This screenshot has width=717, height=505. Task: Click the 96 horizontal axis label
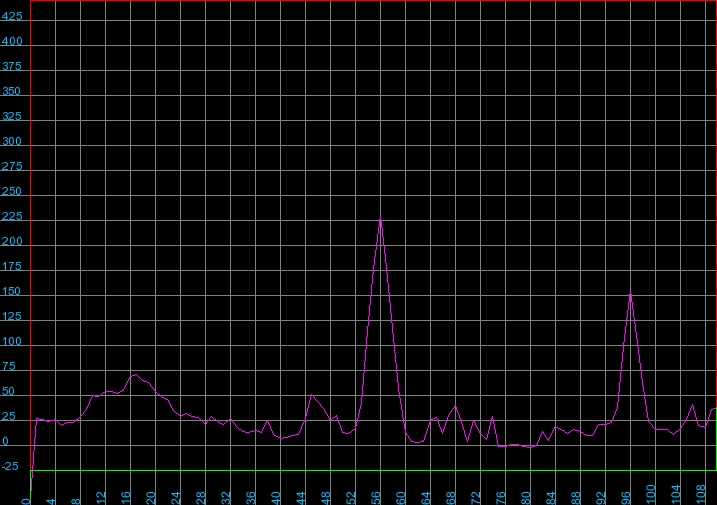point(626,498)
